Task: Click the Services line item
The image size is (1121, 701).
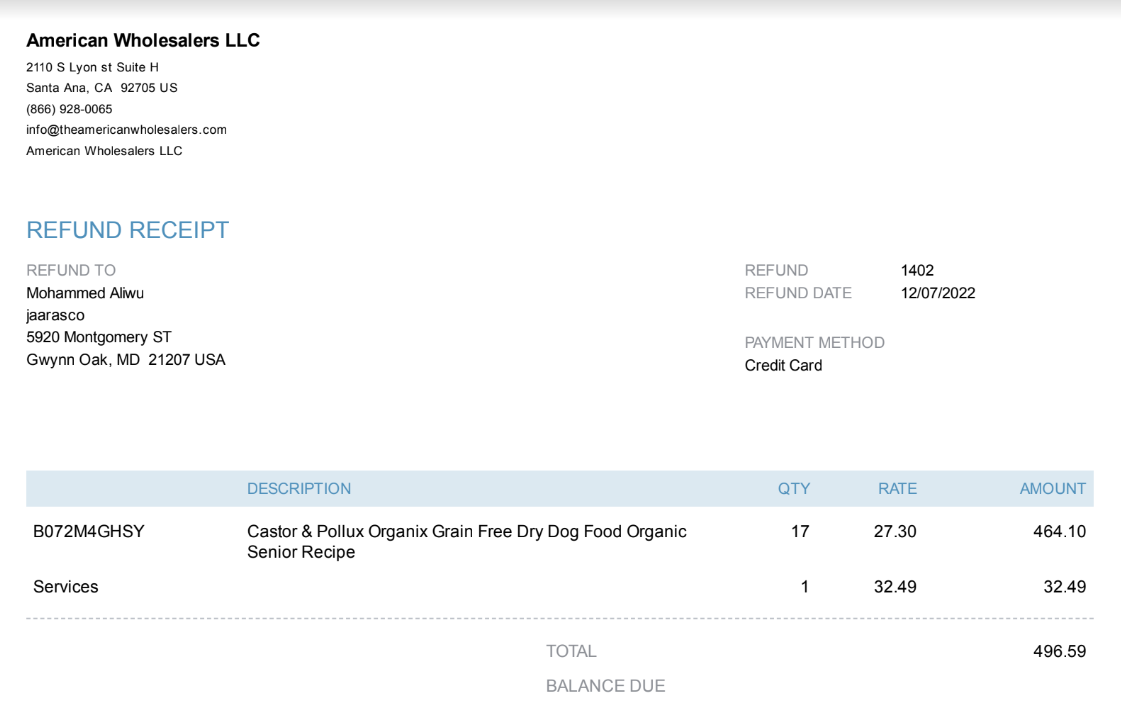Action: click(66, 587)
